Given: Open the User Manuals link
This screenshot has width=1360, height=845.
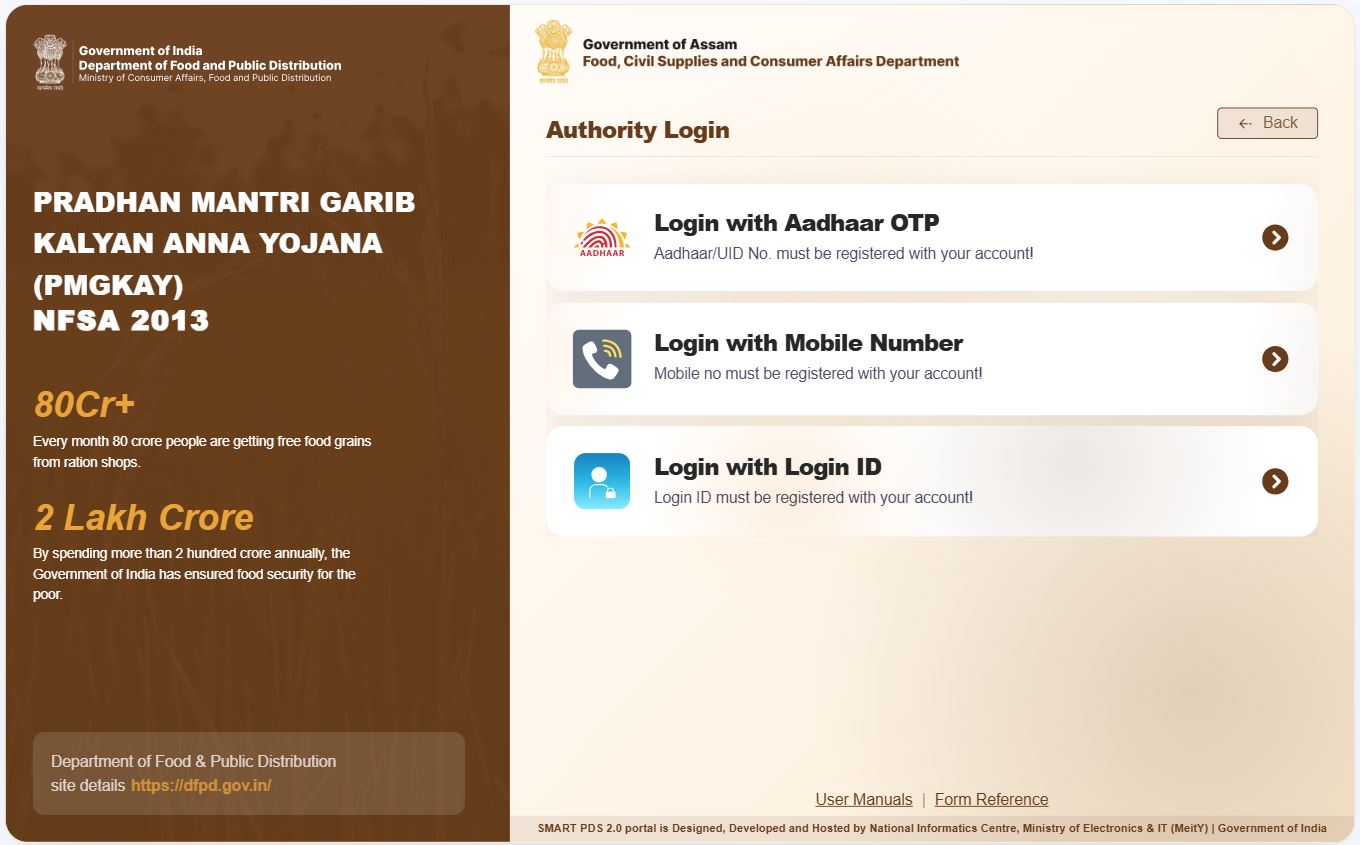Looking at the screenshot, I should tap(864, 799).
